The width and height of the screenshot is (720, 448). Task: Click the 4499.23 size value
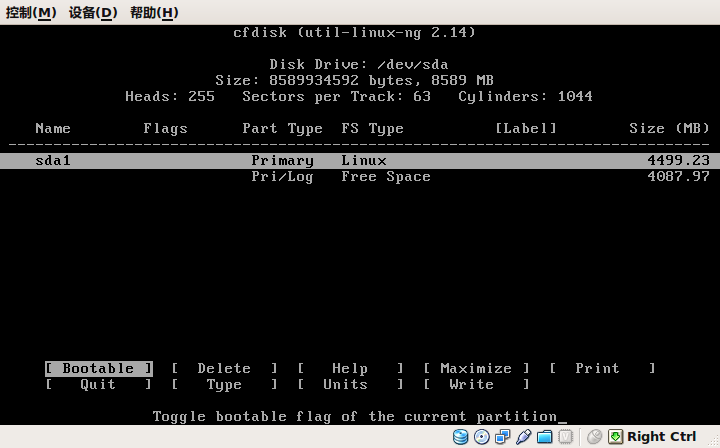click(679, 161)
